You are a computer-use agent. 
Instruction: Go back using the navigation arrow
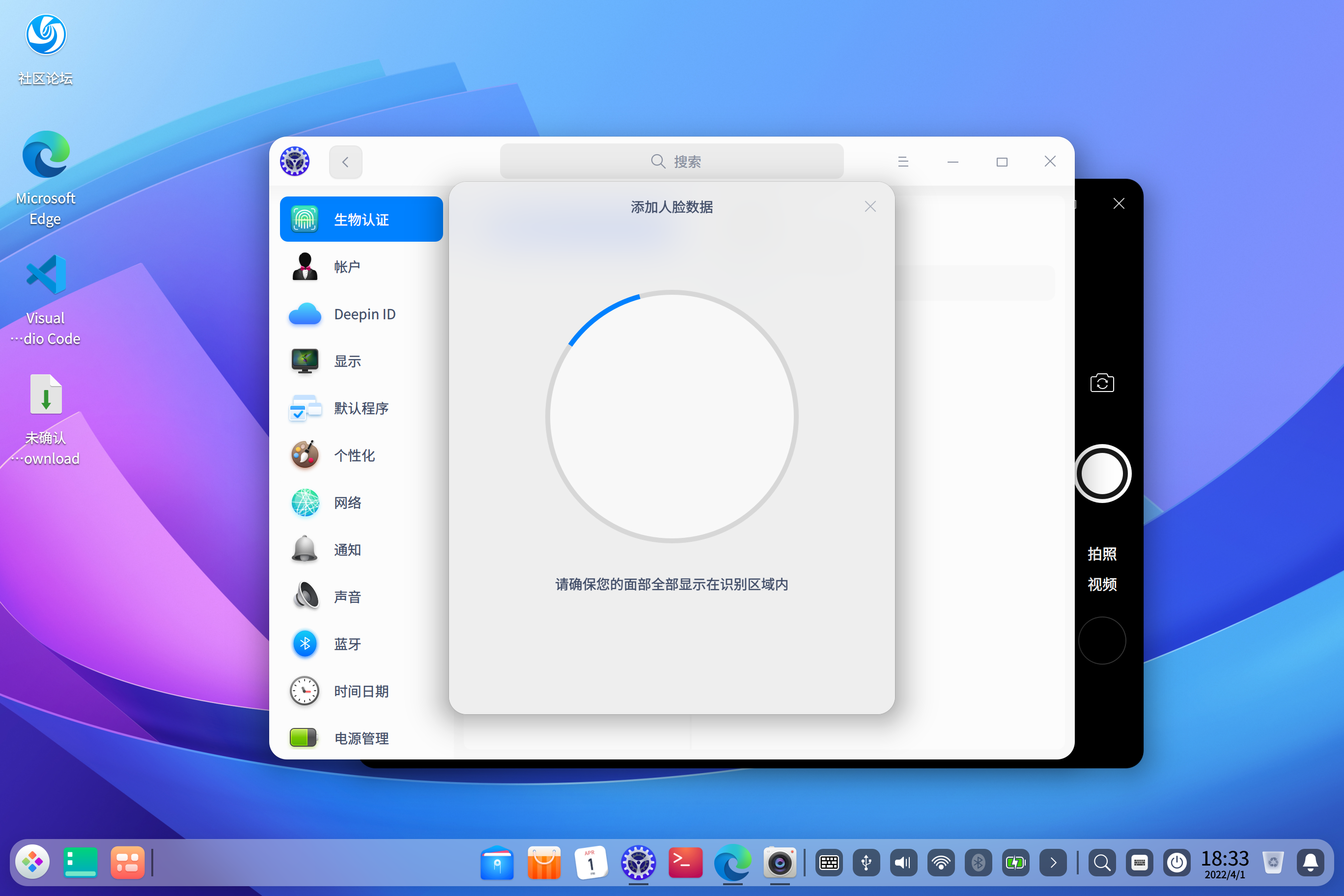[345, 162]
